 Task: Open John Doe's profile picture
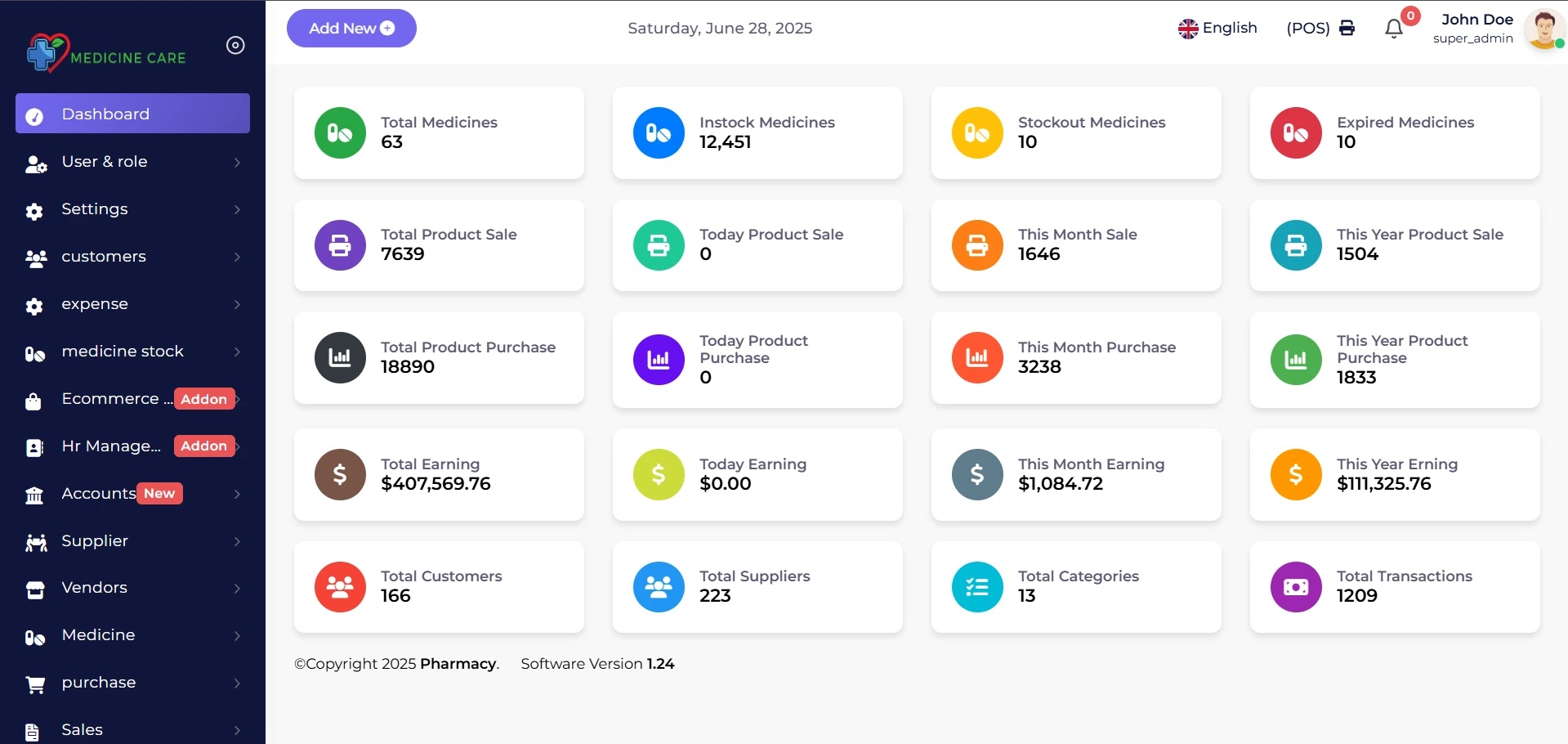(x=1543, y=28)
